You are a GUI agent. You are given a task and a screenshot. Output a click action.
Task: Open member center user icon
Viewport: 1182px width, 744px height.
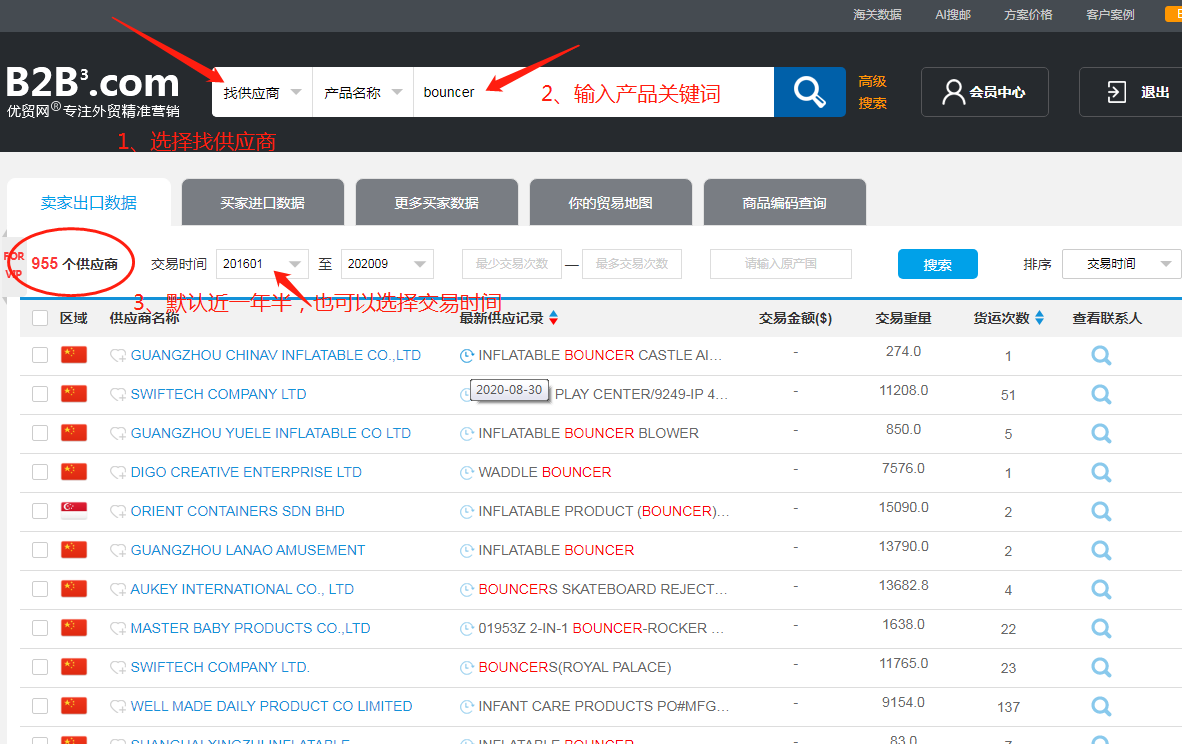(954, 92)
